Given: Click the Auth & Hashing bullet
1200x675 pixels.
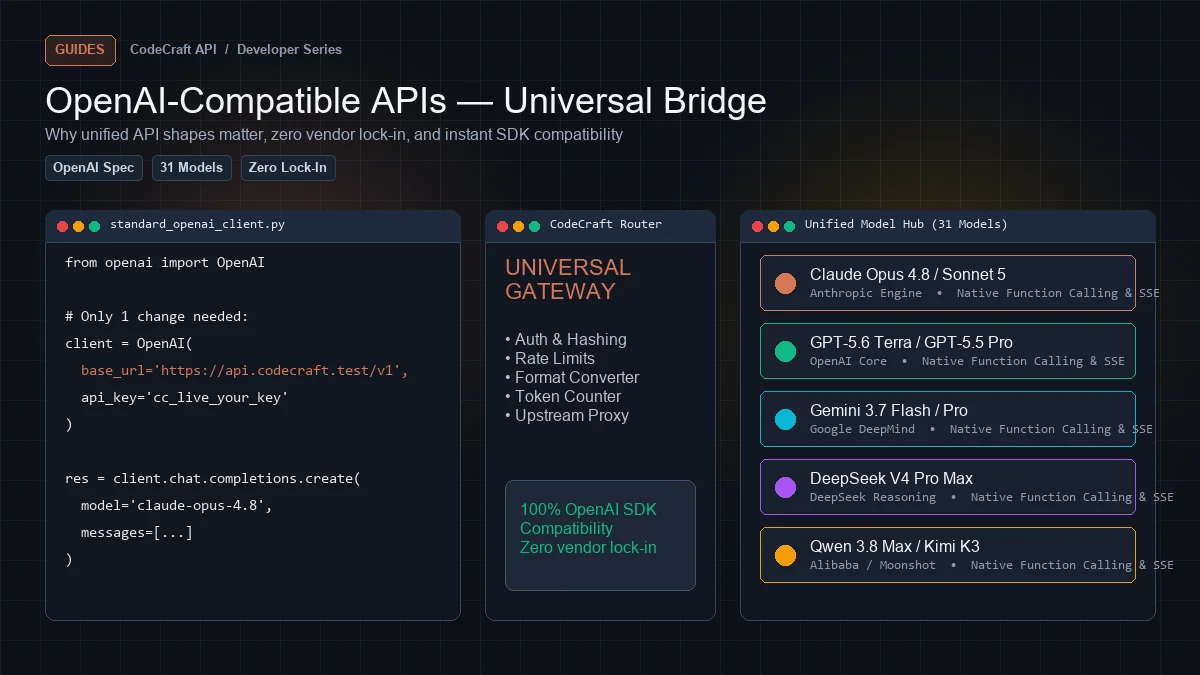Looking at the screenshot, I should point(566,340).
